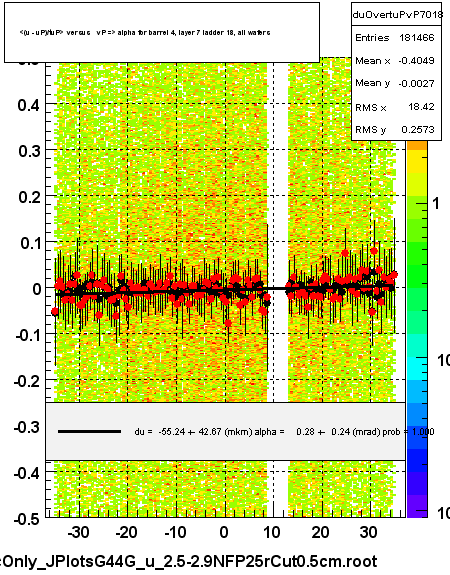Viewport: 450px width, 575px height.
Task: Click the y-axis label -0.4
Action: (x=28, y=473)
